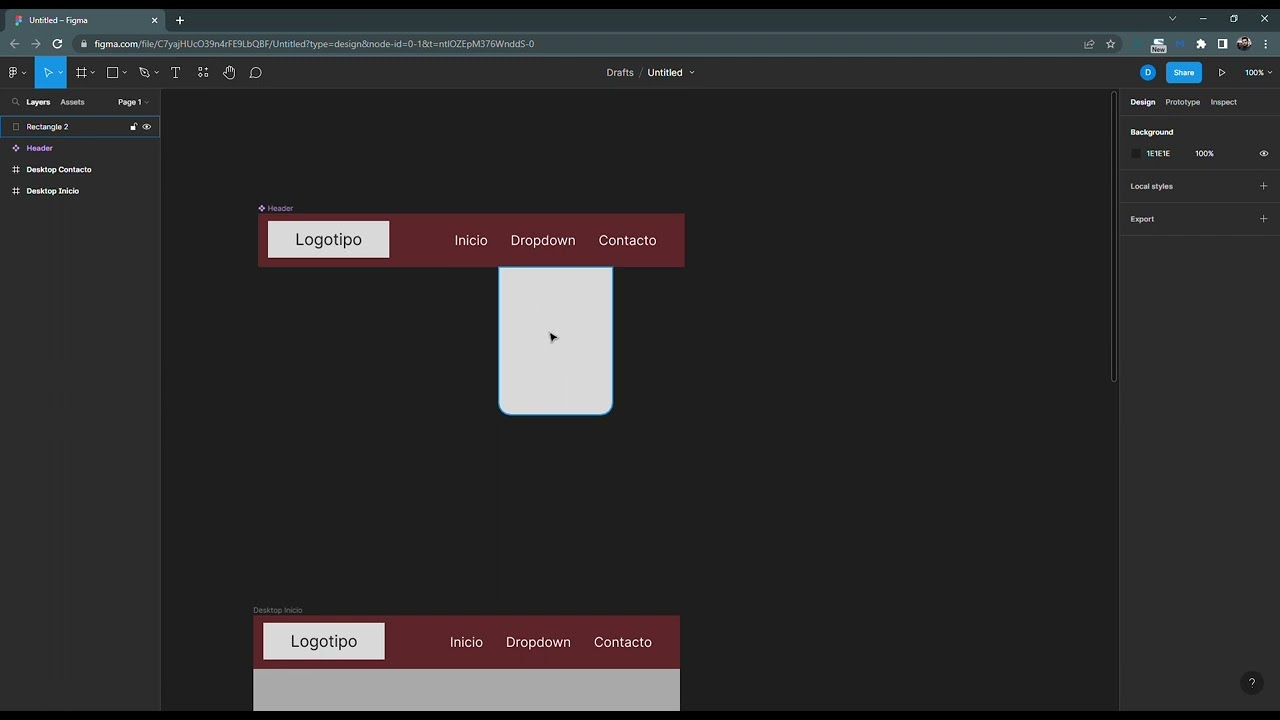Toggle the browser side panel icon
1280x720 pixels.
[1222, 44]
